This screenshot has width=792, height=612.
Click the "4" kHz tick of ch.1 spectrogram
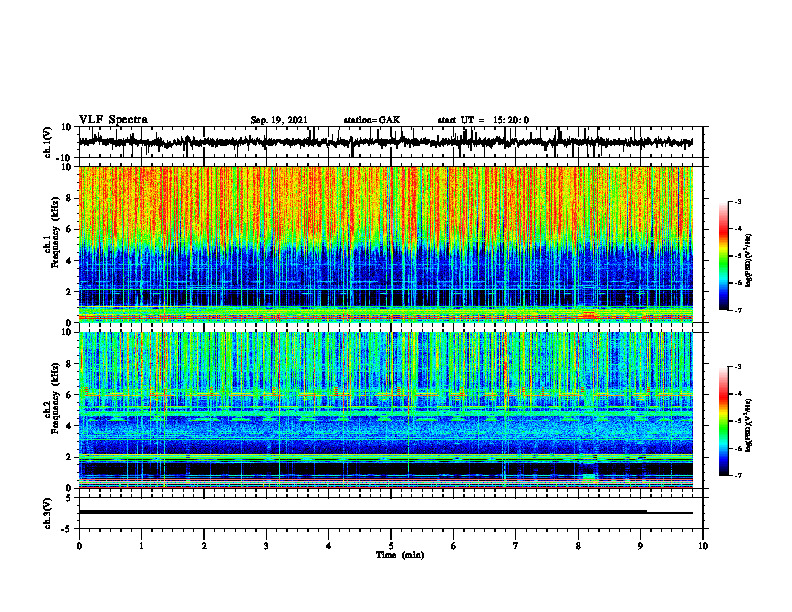(x=69, y=261)
